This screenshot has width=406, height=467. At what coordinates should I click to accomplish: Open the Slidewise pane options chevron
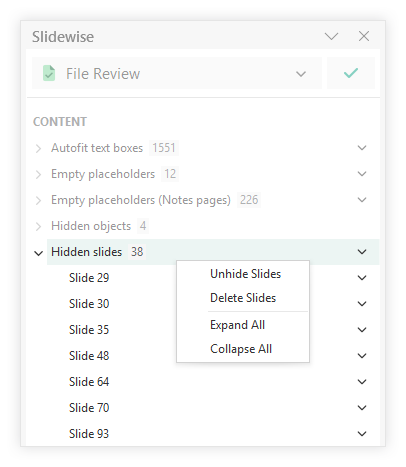point(331,36)
